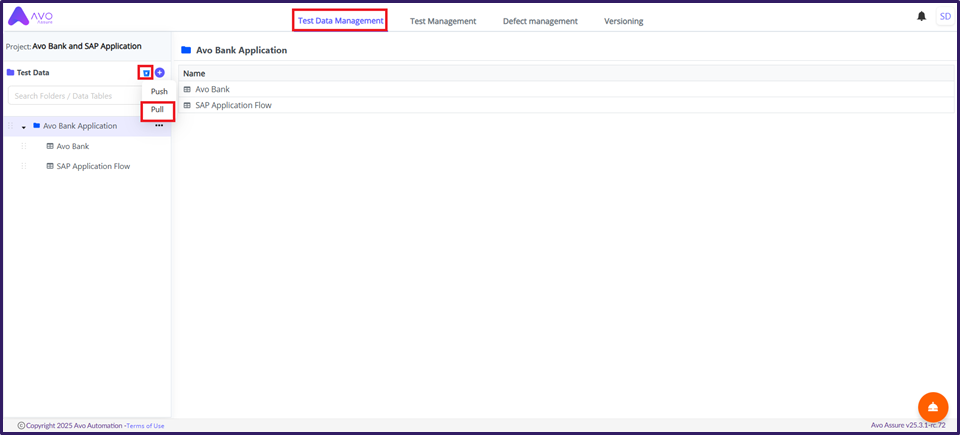Screen dimensions: 960x435
Task: Go to the Defect management tab
Action: click(540, 21)
